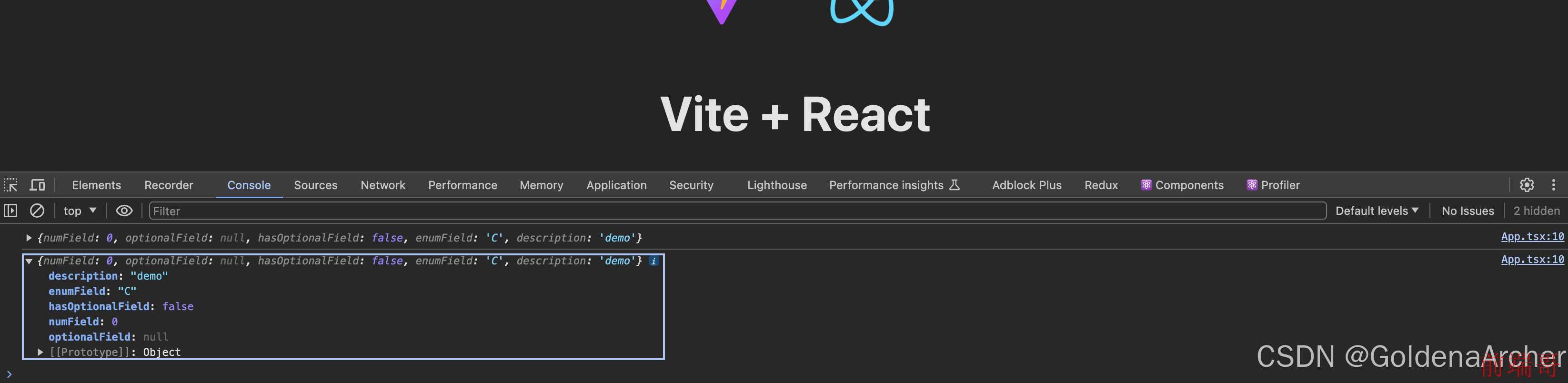Open the Lighthouse tab
The image size is (1568, 383).
point(777,185)
